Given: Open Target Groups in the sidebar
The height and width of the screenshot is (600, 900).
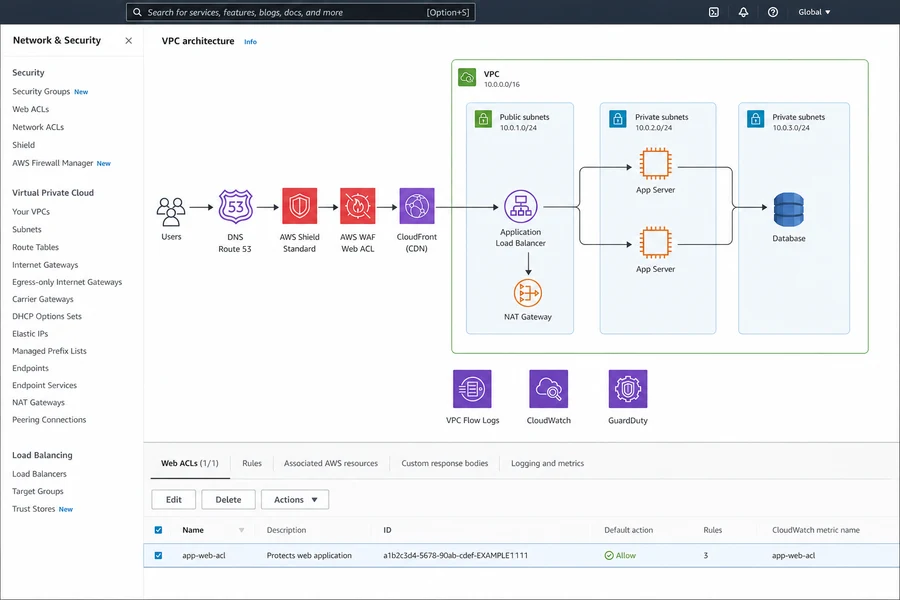Looking at the screenshot, I should pos(37,491).
